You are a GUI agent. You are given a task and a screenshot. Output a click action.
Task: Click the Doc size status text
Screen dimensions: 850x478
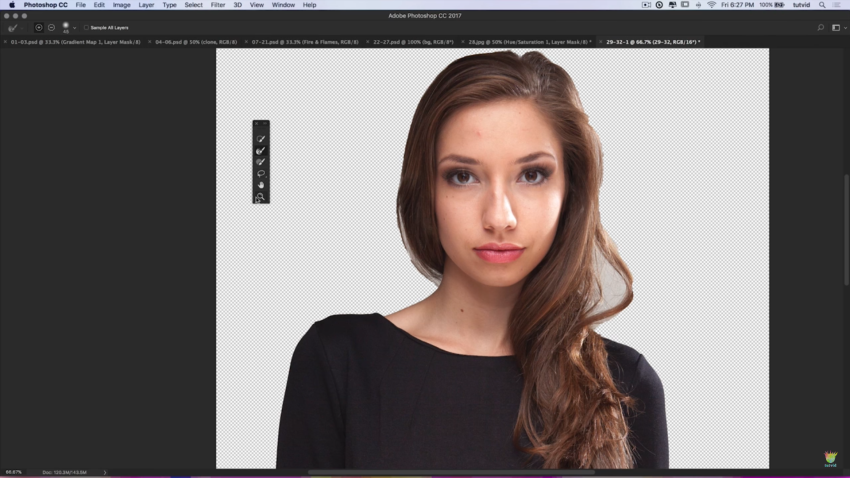65,473
